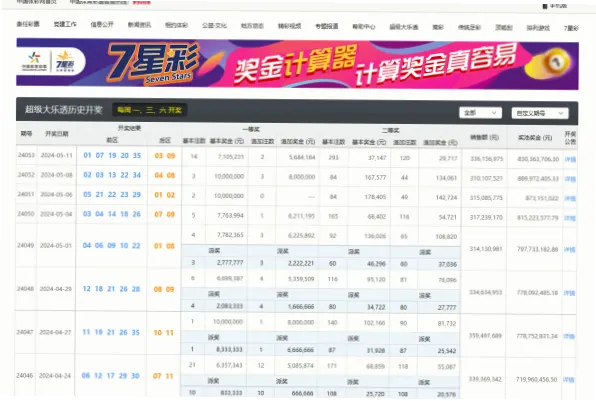Click draw date 2024-04-24

(x=55, y=376)
